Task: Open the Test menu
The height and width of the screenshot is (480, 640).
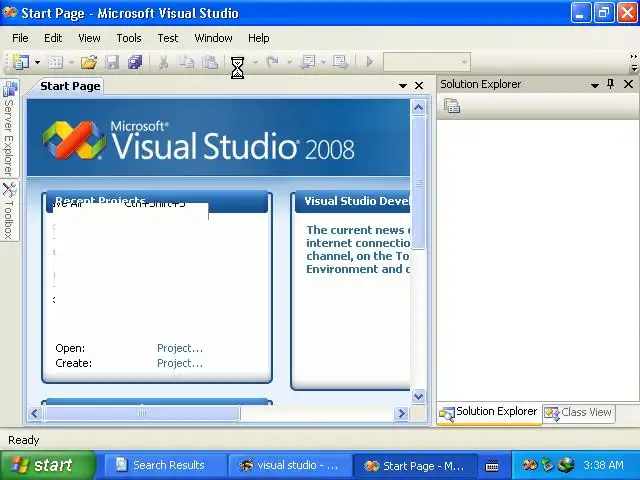Action: pos(168,38)
